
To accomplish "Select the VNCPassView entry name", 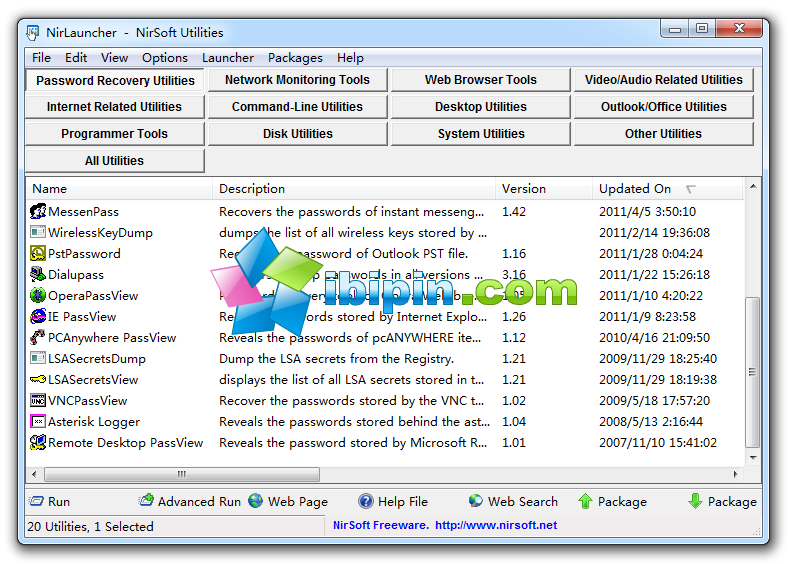I will (x=87, y=401).
